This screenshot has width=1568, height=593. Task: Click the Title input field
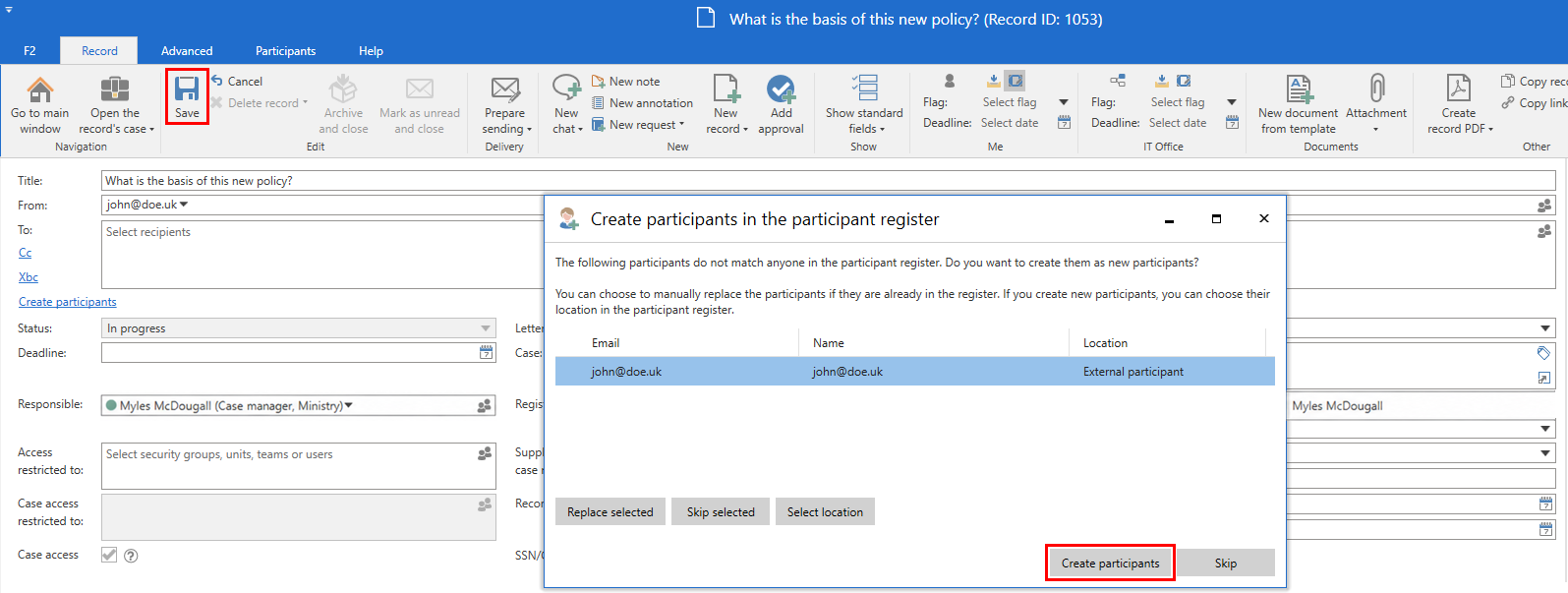[828, 181]
